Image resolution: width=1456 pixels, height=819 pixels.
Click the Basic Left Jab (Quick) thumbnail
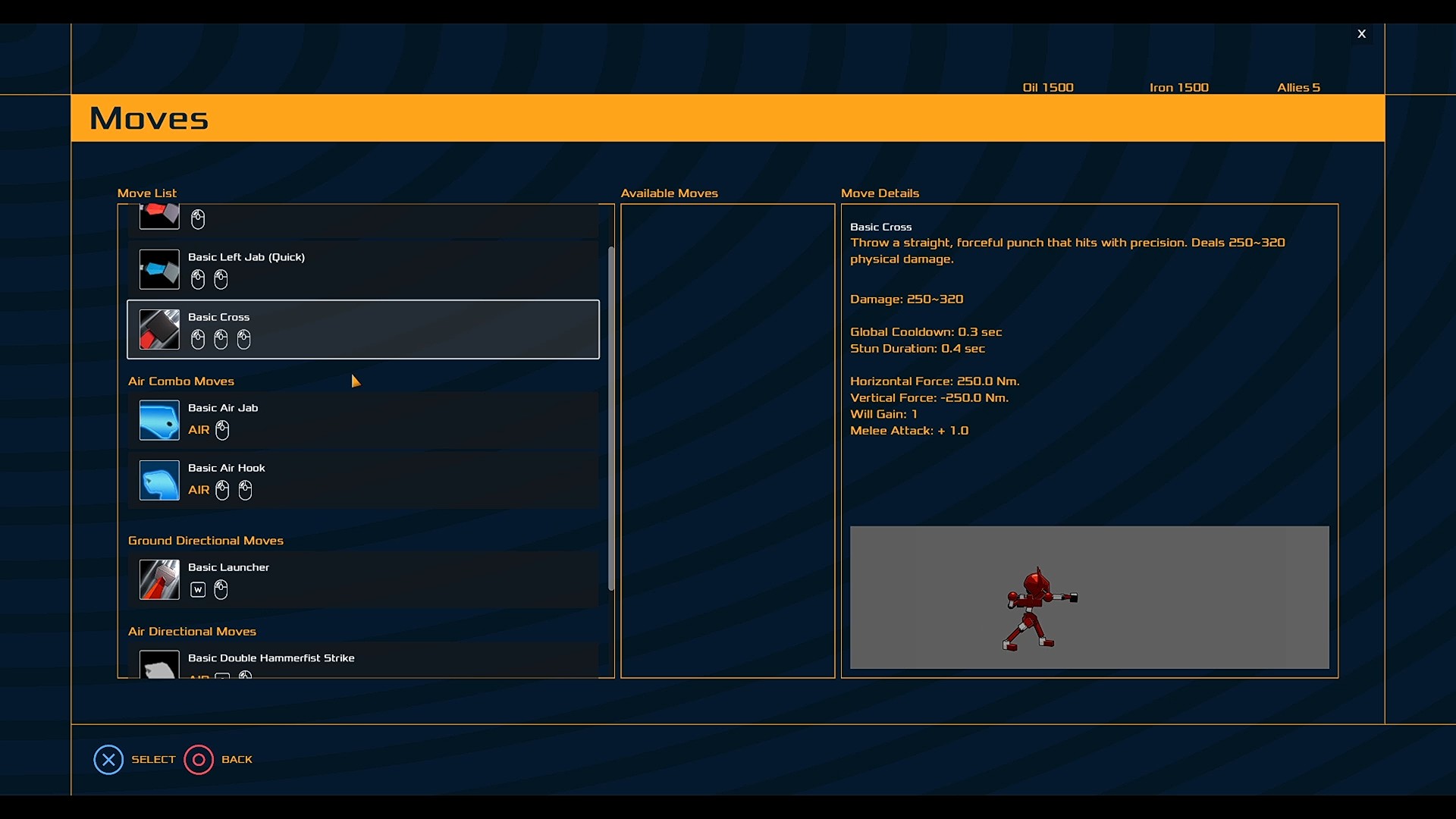coord(158,269)
